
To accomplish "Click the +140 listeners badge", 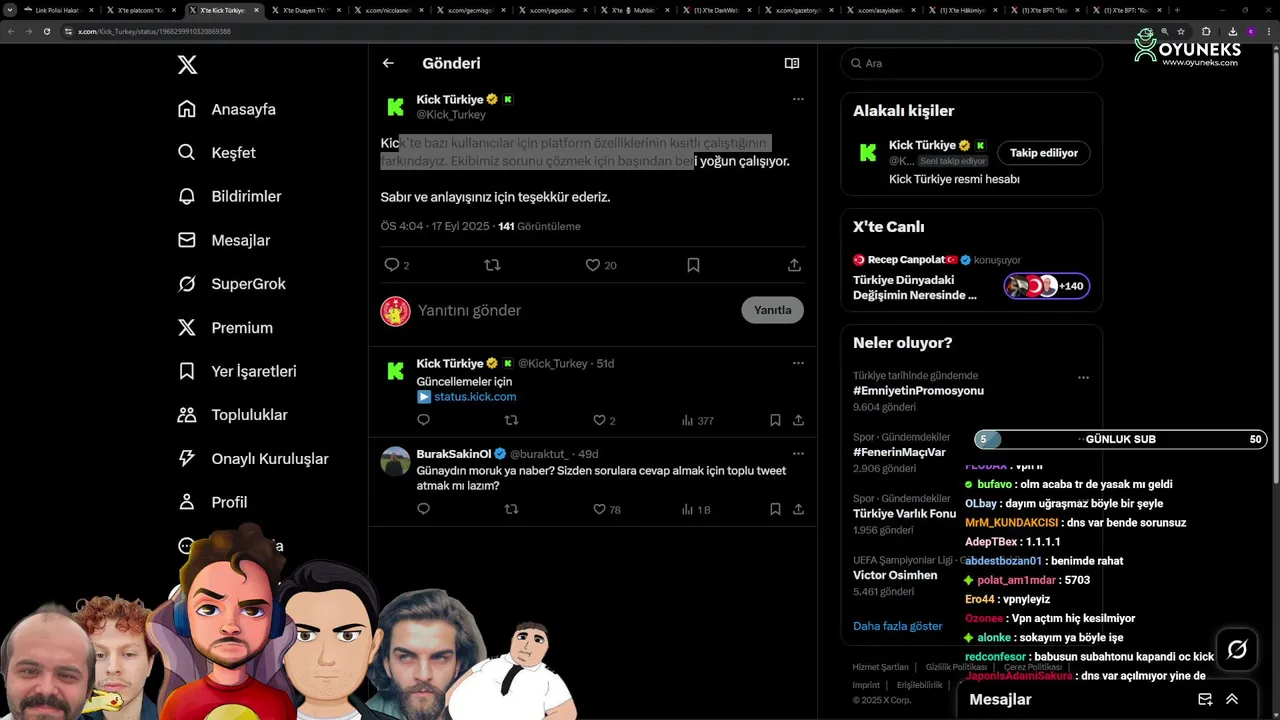I will coord(1047,286).
